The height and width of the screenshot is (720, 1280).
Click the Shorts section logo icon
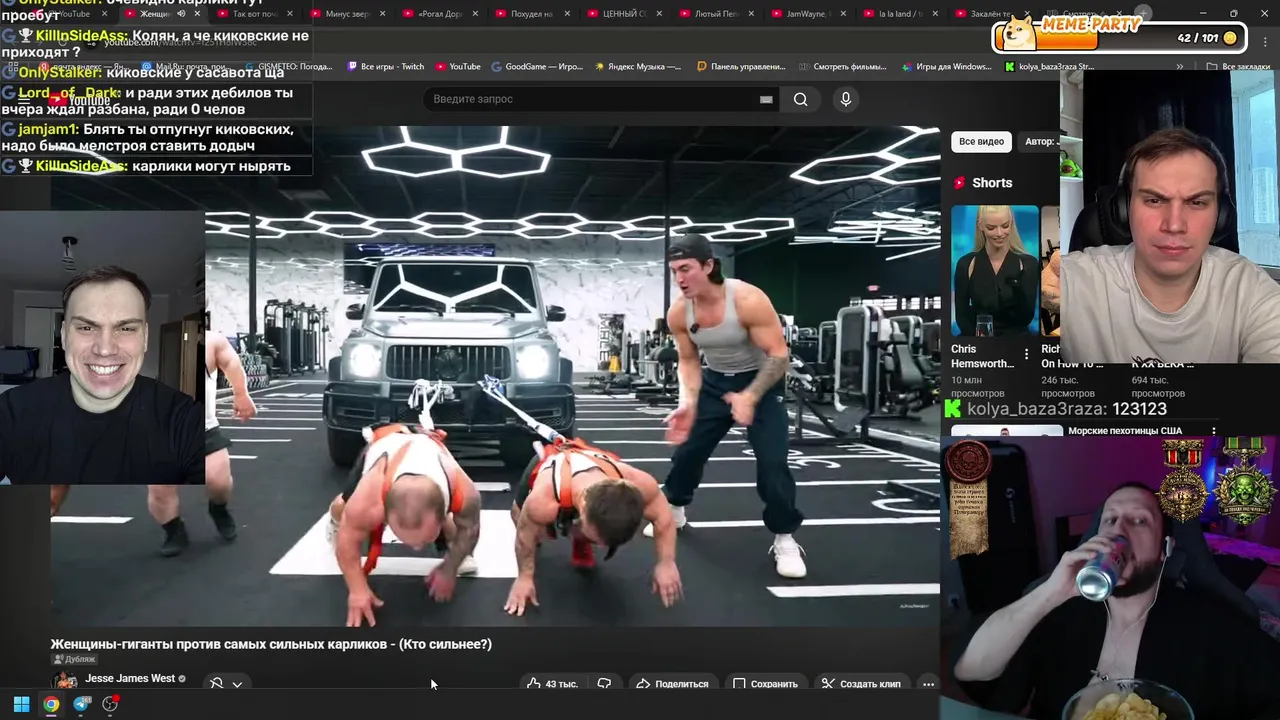(x=959, y=183)
